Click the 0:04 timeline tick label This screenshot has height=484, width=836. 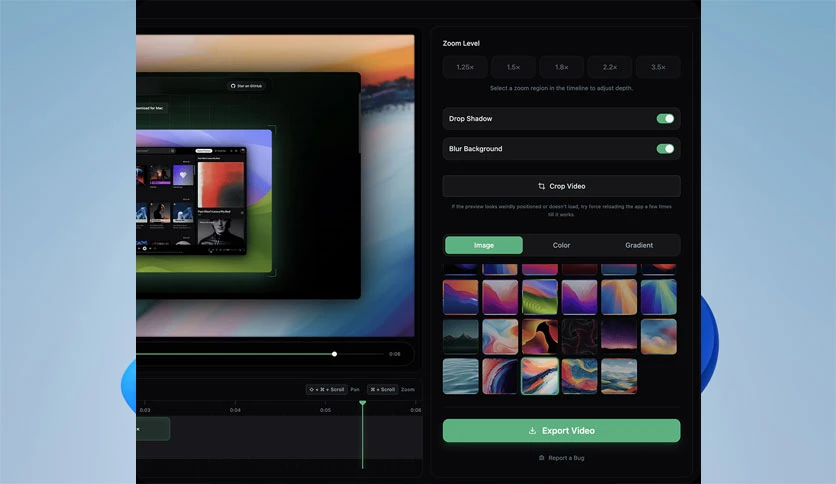pos(235,410)
